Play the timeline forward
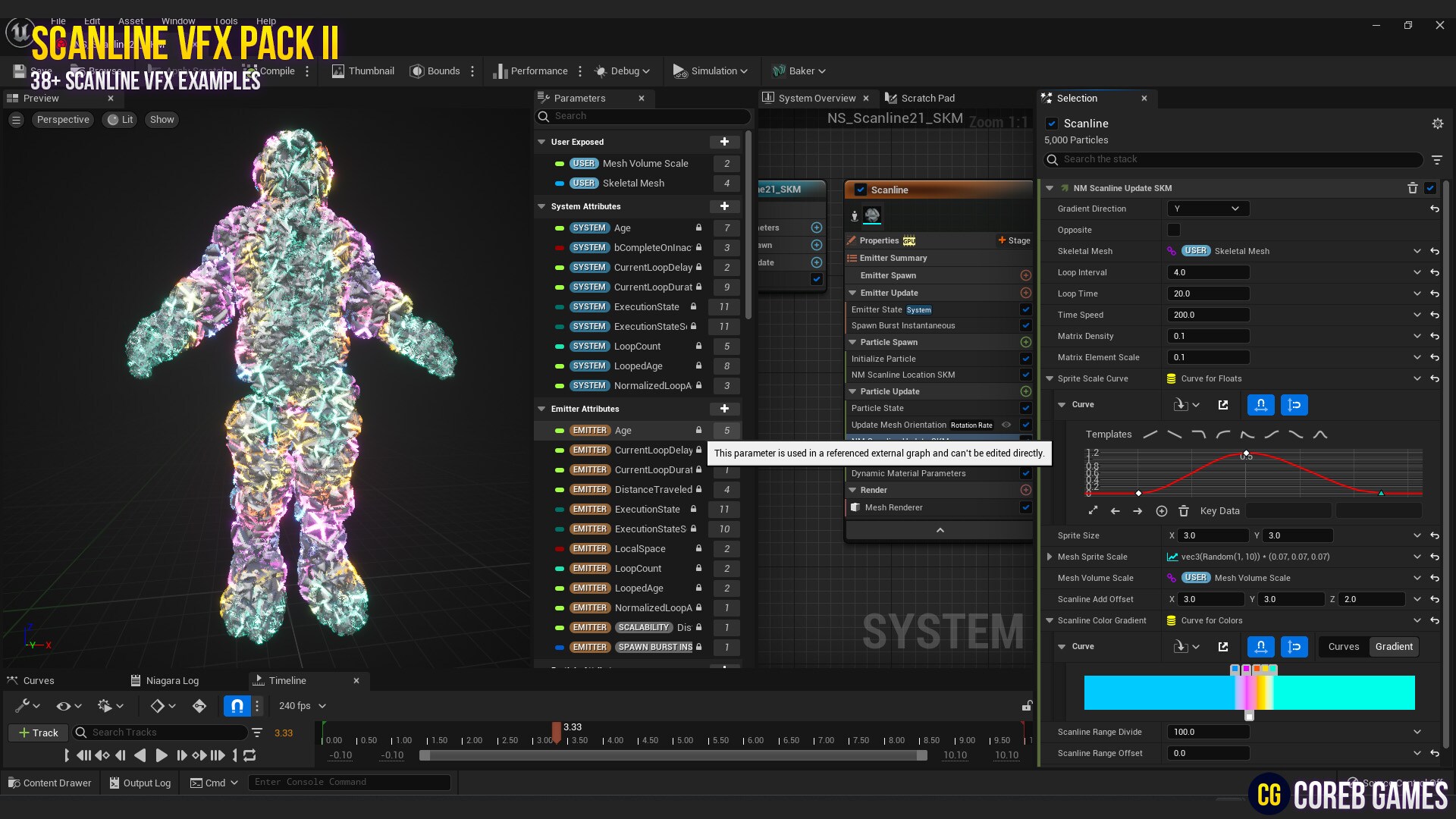This screenshot has height=819, width=1456. [162, 755]
